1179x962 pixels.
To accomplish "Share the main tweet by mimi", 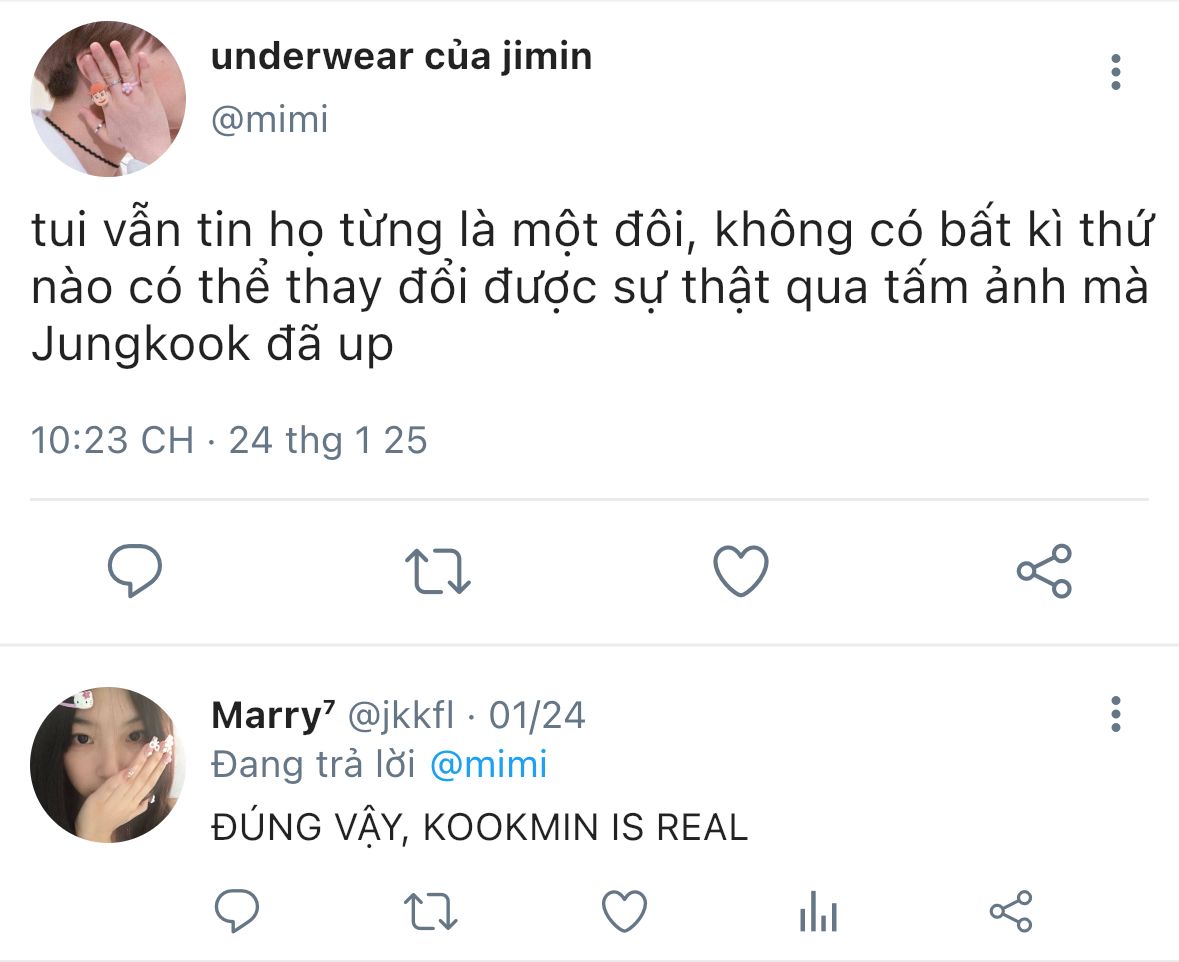I will tap(1044, 571).
